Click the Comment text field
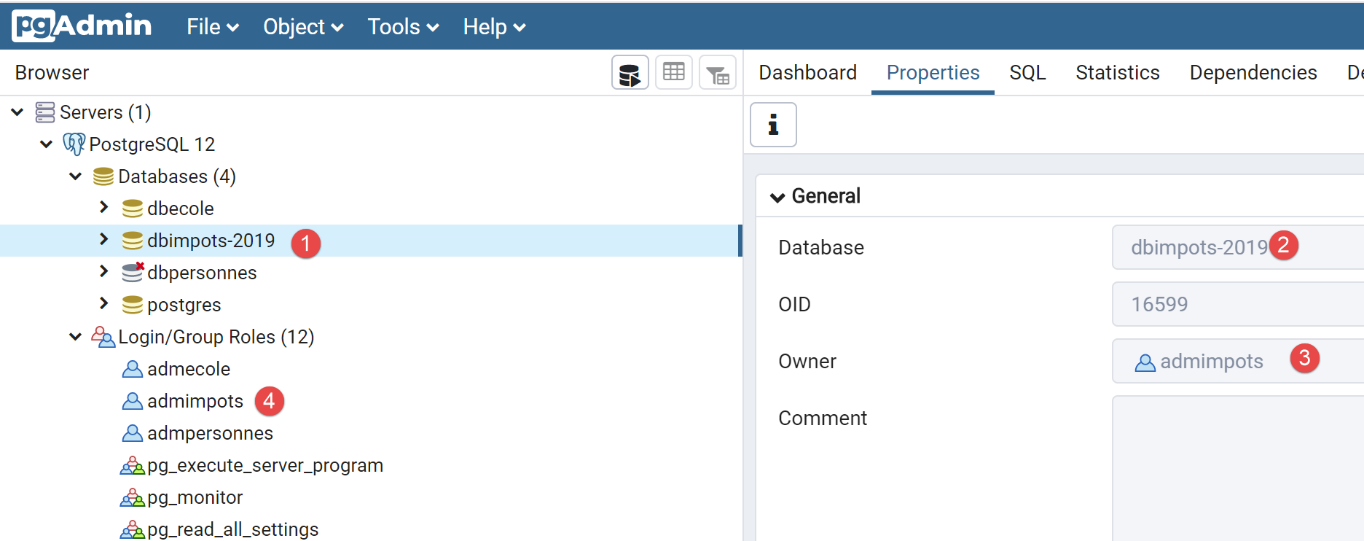The image size is (1364, 541). pyautogui.click(x=1237, y=465)
